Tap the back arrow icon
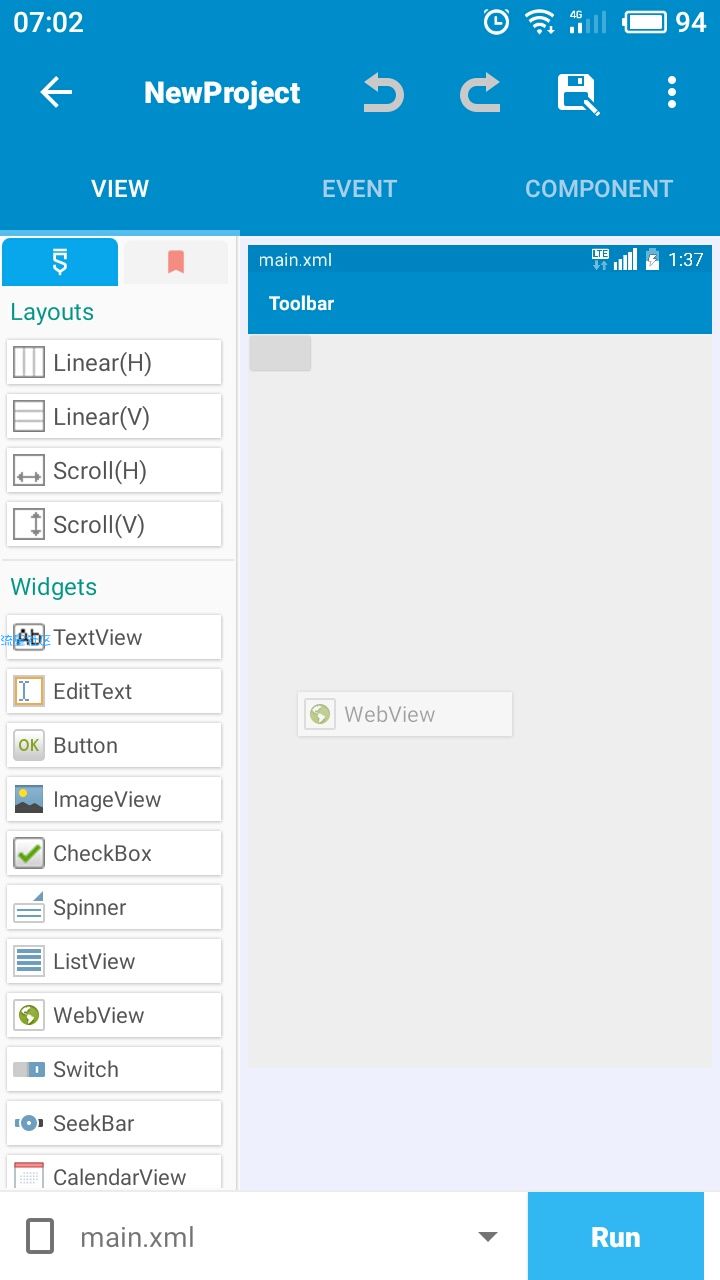The image size is (720, 1280). coord(56,93)
